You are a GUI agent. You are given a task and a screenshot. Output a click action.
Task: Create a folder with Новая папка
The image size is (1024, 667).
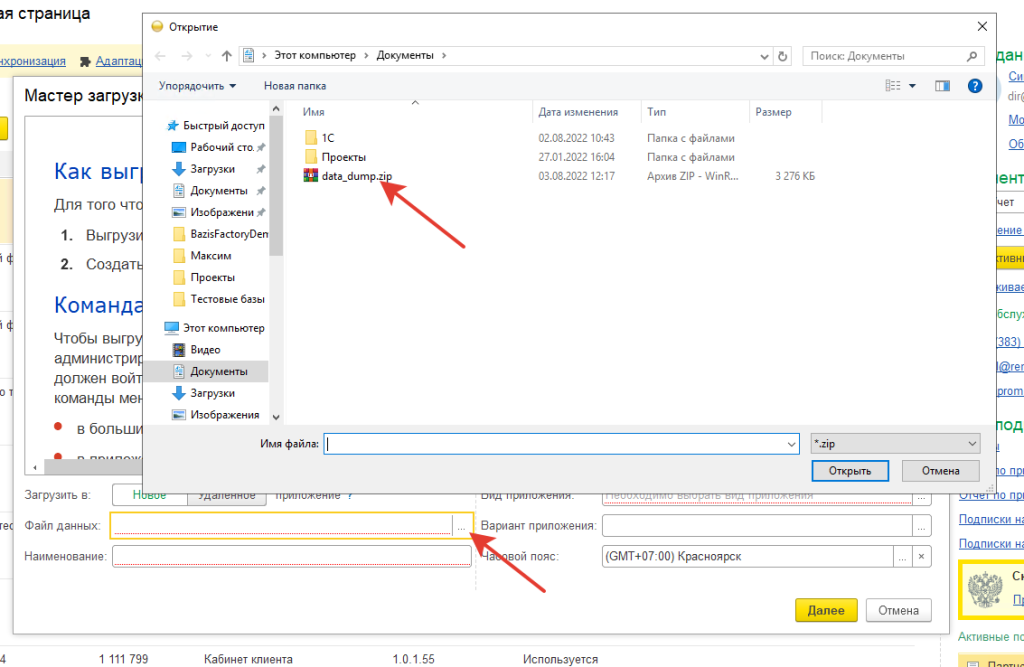[x=295, y=86]
